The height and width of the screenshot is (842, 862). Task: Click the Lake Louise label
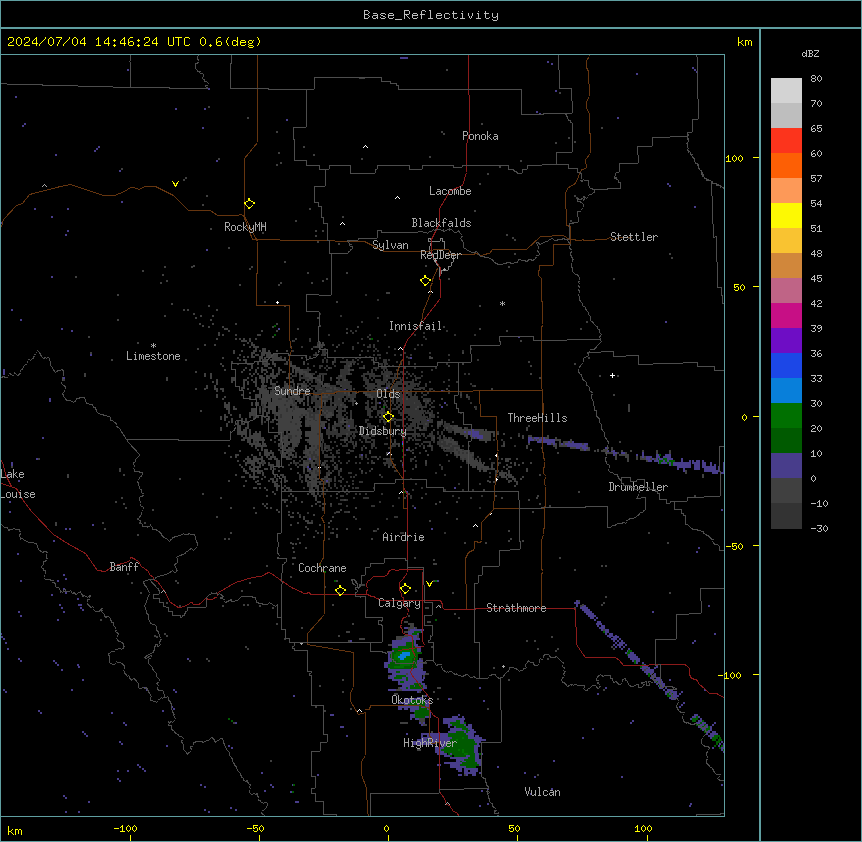pos(18,484)
